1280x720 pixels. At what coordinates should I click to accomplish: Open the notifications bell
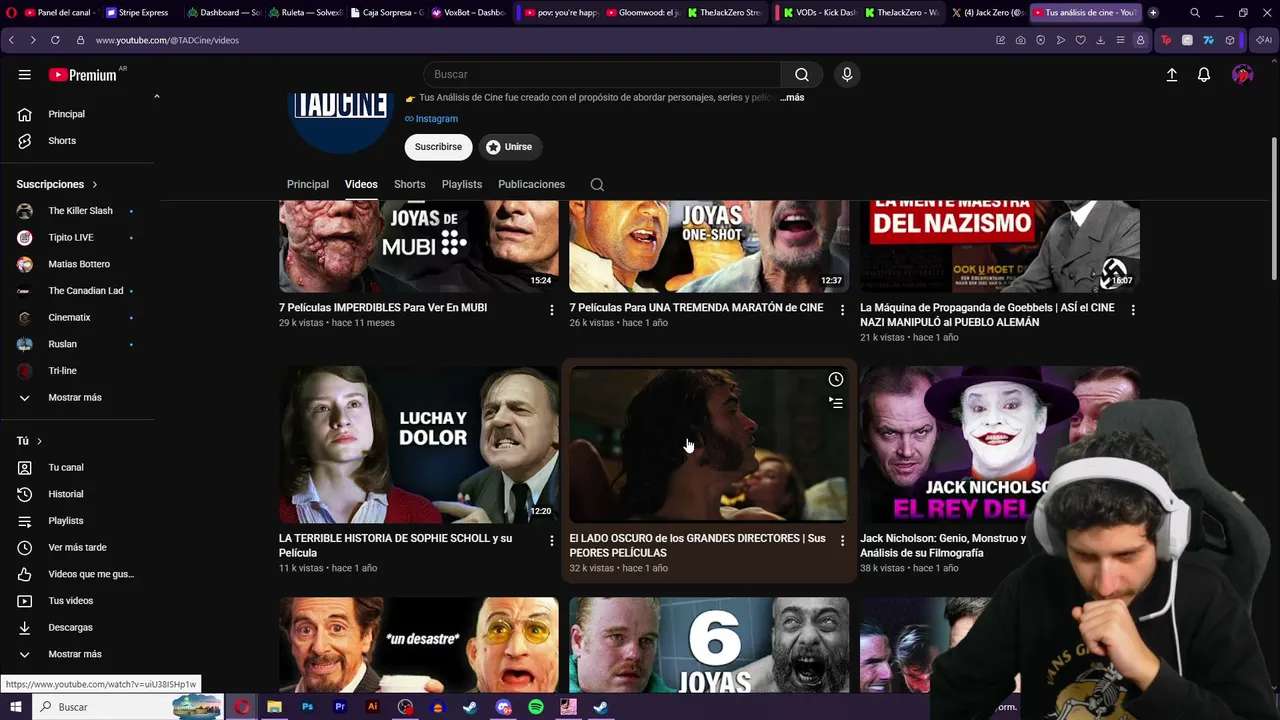[x=1204, y=75]
